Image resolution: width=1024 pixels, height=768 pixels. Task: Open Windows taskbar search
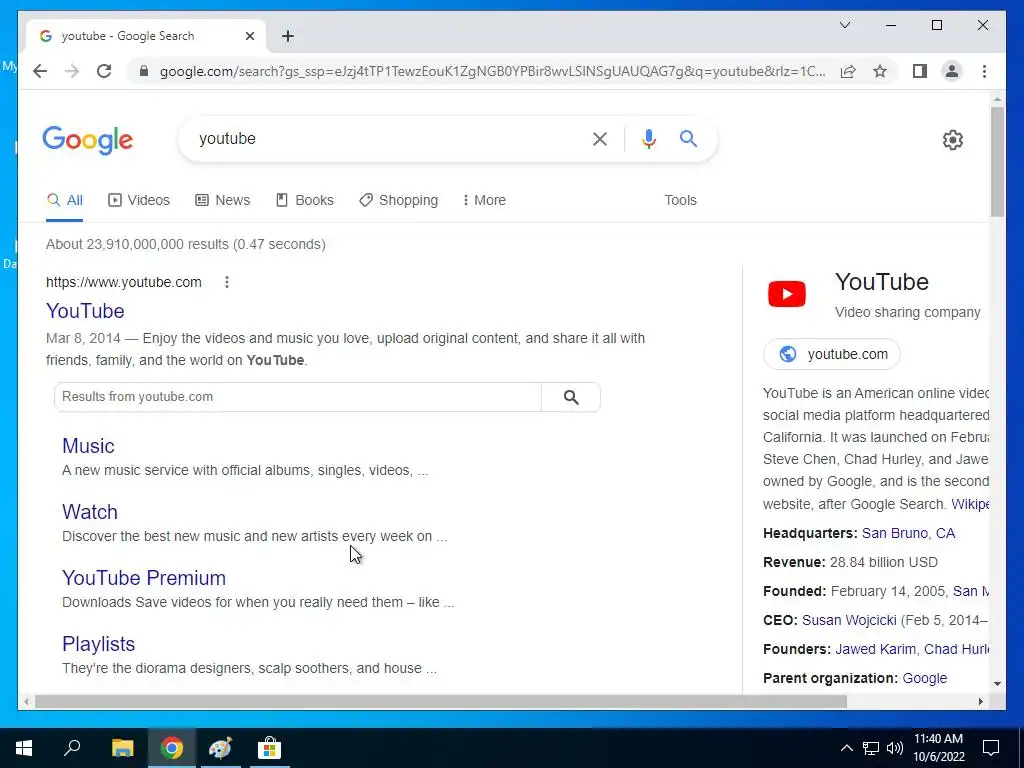coord(72,748)
